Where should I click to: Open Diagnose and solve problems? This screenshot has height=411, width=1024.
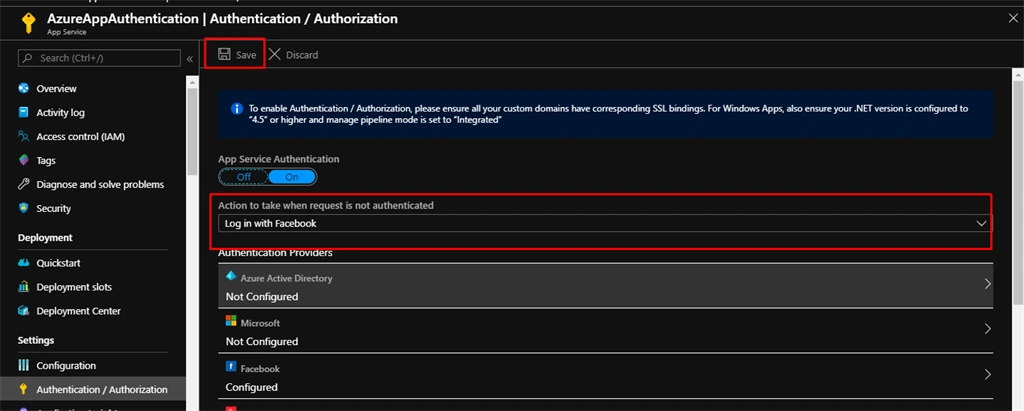click(100, 184)
